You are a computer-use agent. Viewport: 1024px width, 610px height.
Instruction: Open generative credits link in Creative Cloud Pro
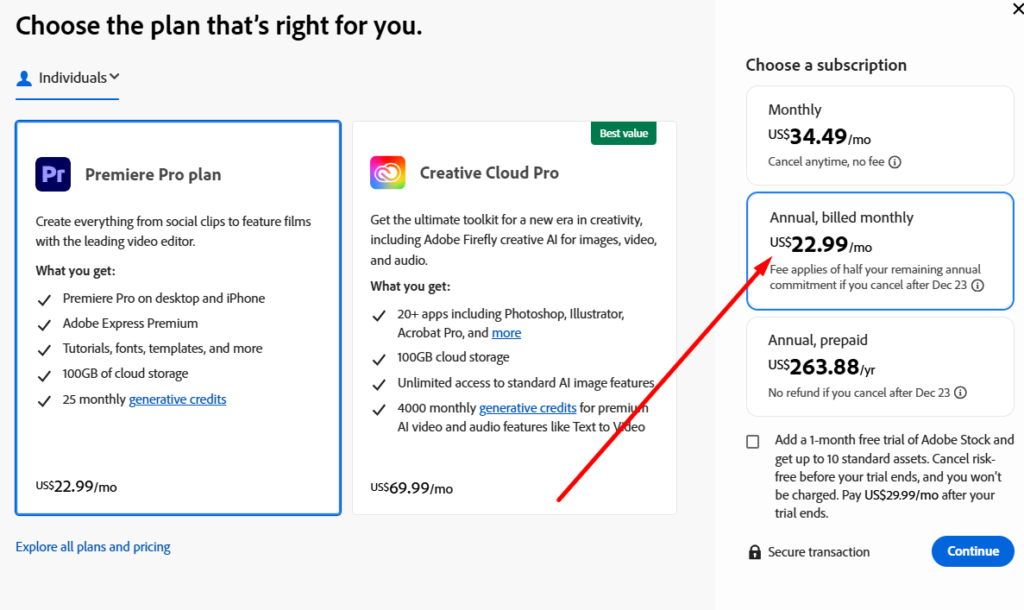tap(528, 408)
